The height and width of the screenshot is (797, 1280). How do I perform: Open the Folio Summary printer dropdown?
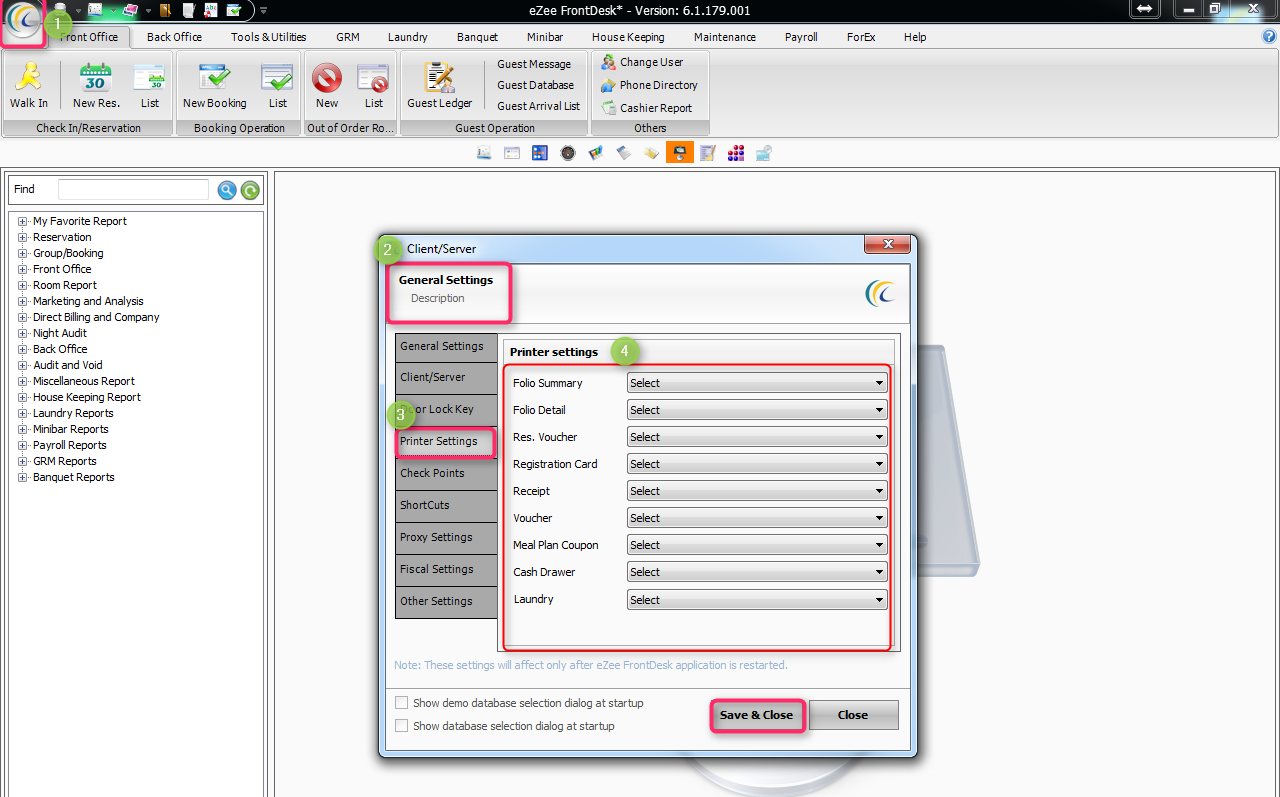(x=757, y=383)
